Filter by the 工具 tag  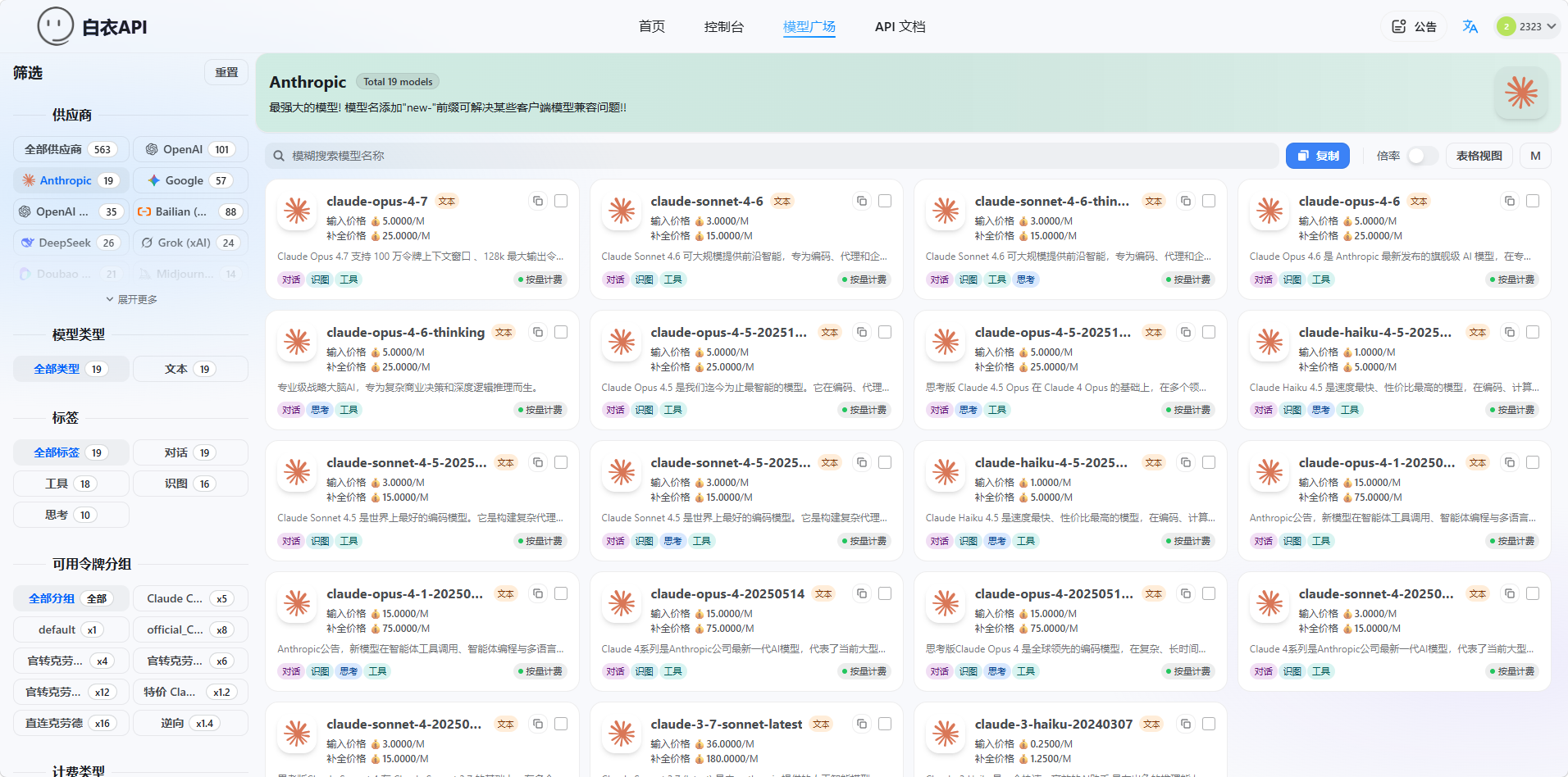(x=71, y=484)
